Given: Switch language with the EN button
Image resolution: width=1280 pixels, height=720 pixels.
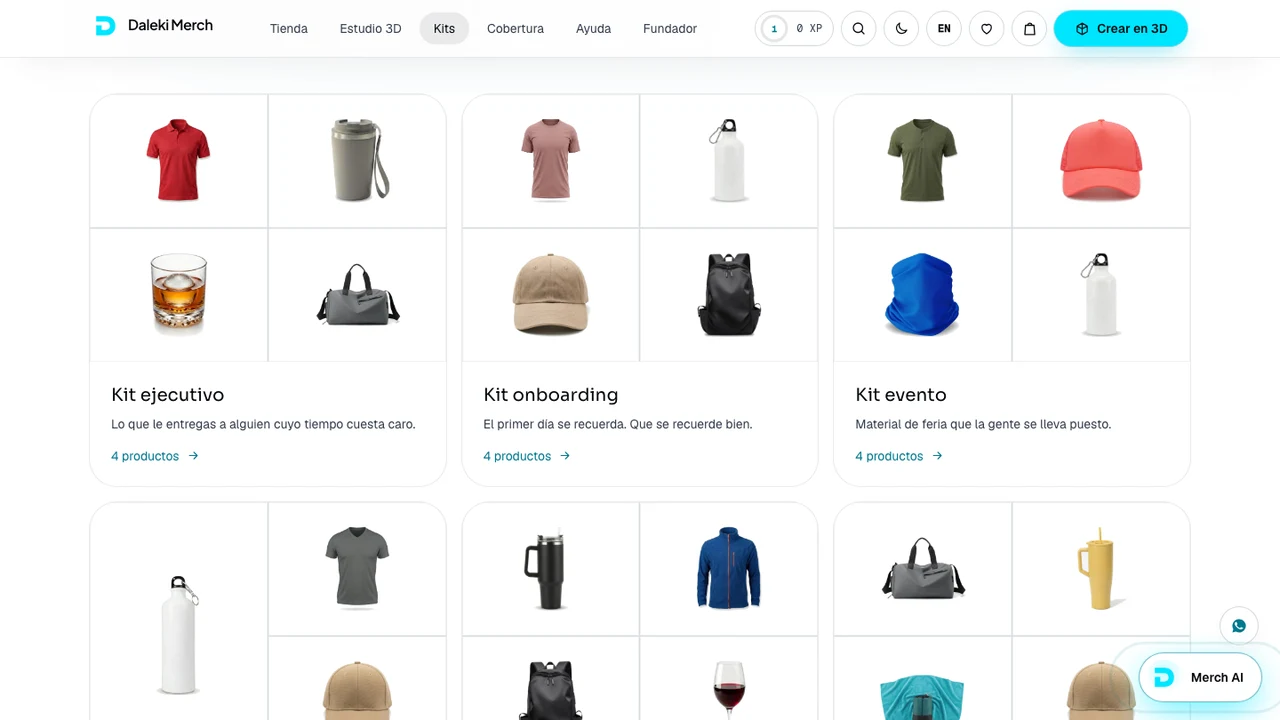Looking at the screenshot, I should click(944, 29).
